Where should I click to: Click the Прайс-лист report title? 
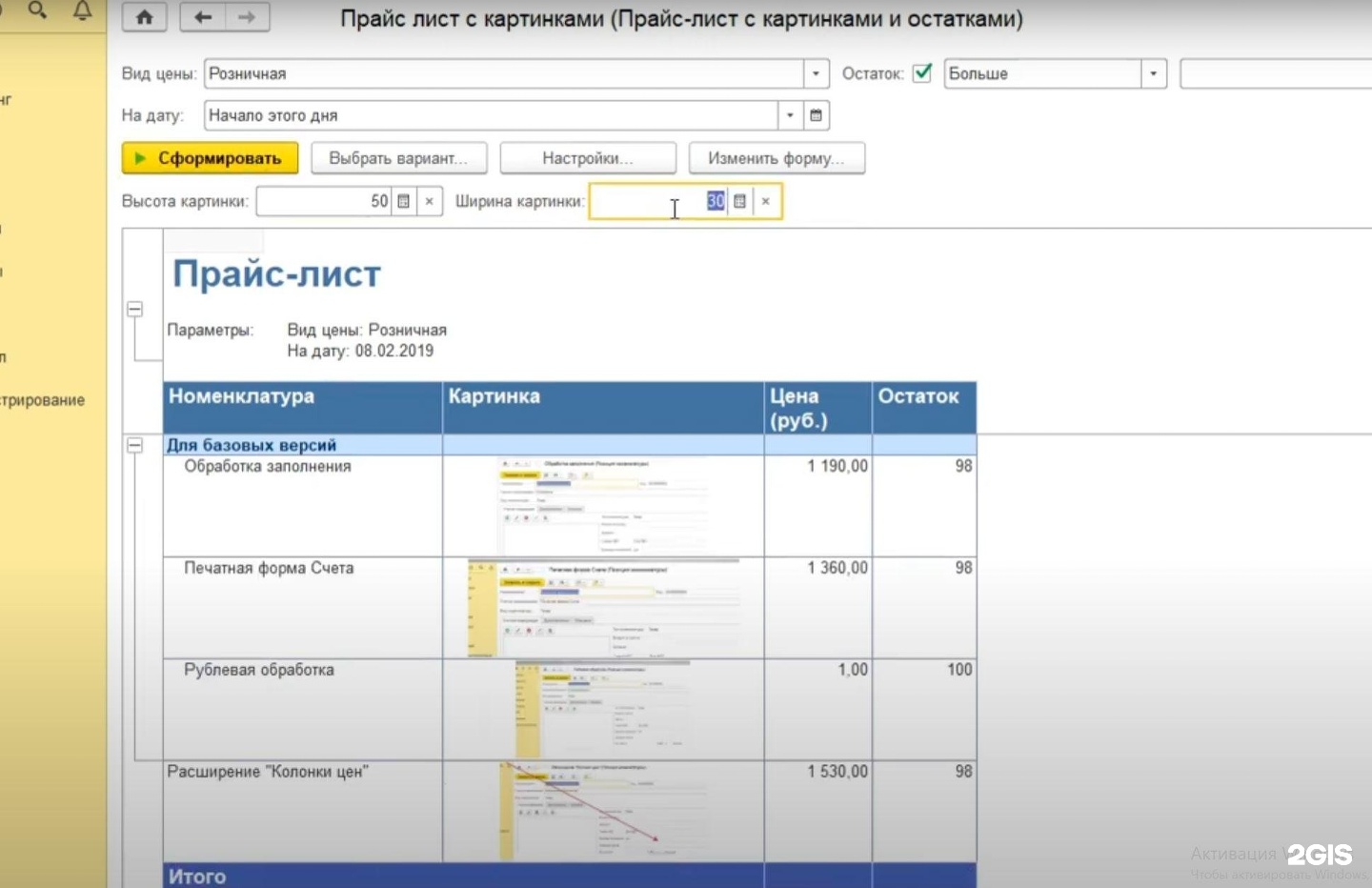(x=276, y=274)
